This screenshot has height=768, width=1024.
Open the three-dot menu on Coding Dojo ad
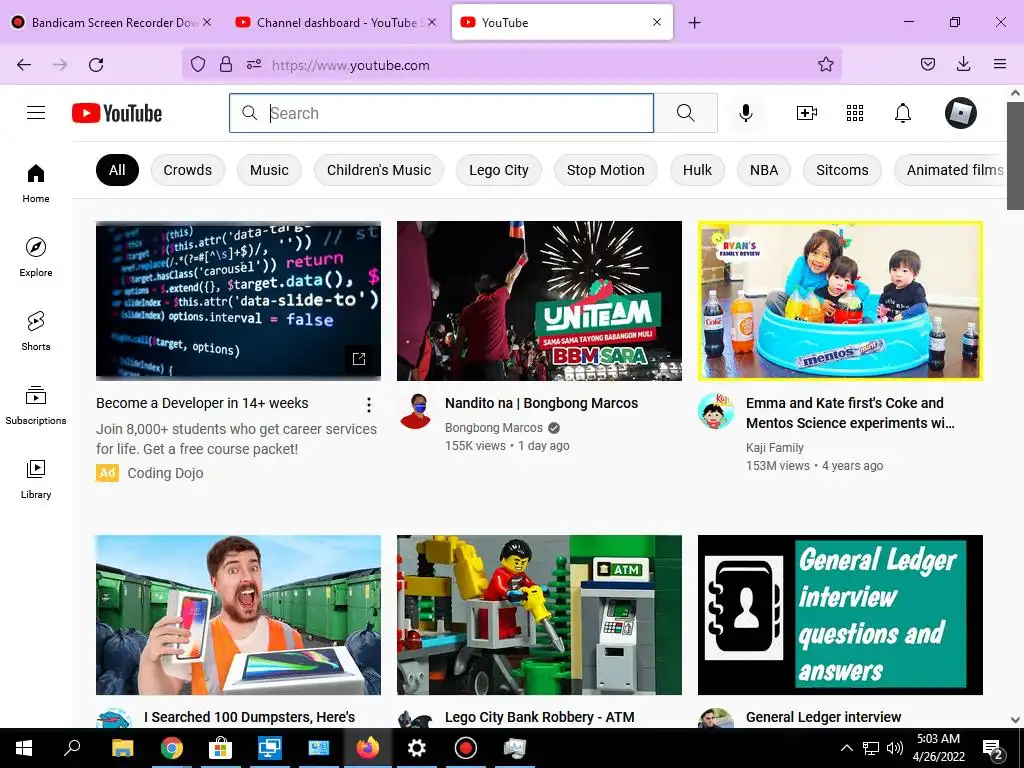pyautogui.click(x=369, y=405)
